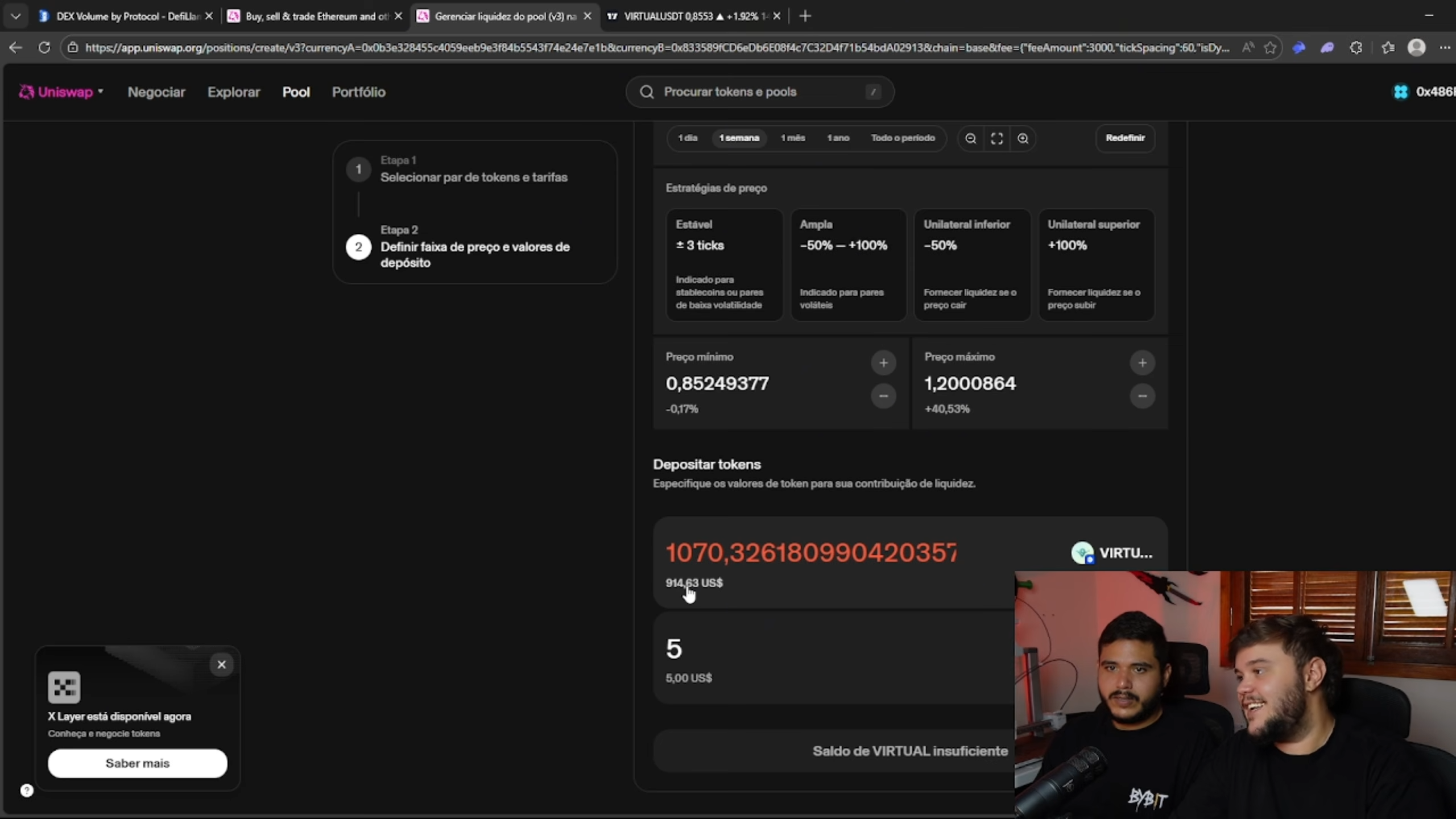1456x819 pixels.
Task: Select the 1 mês chart range
Action: coord(793,138)
